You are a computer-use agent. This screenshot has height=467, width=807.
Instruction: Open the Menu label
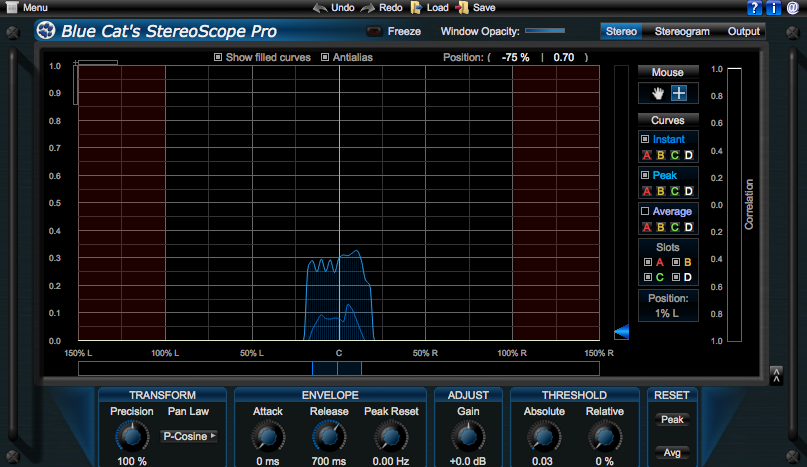tap(35, 8)
